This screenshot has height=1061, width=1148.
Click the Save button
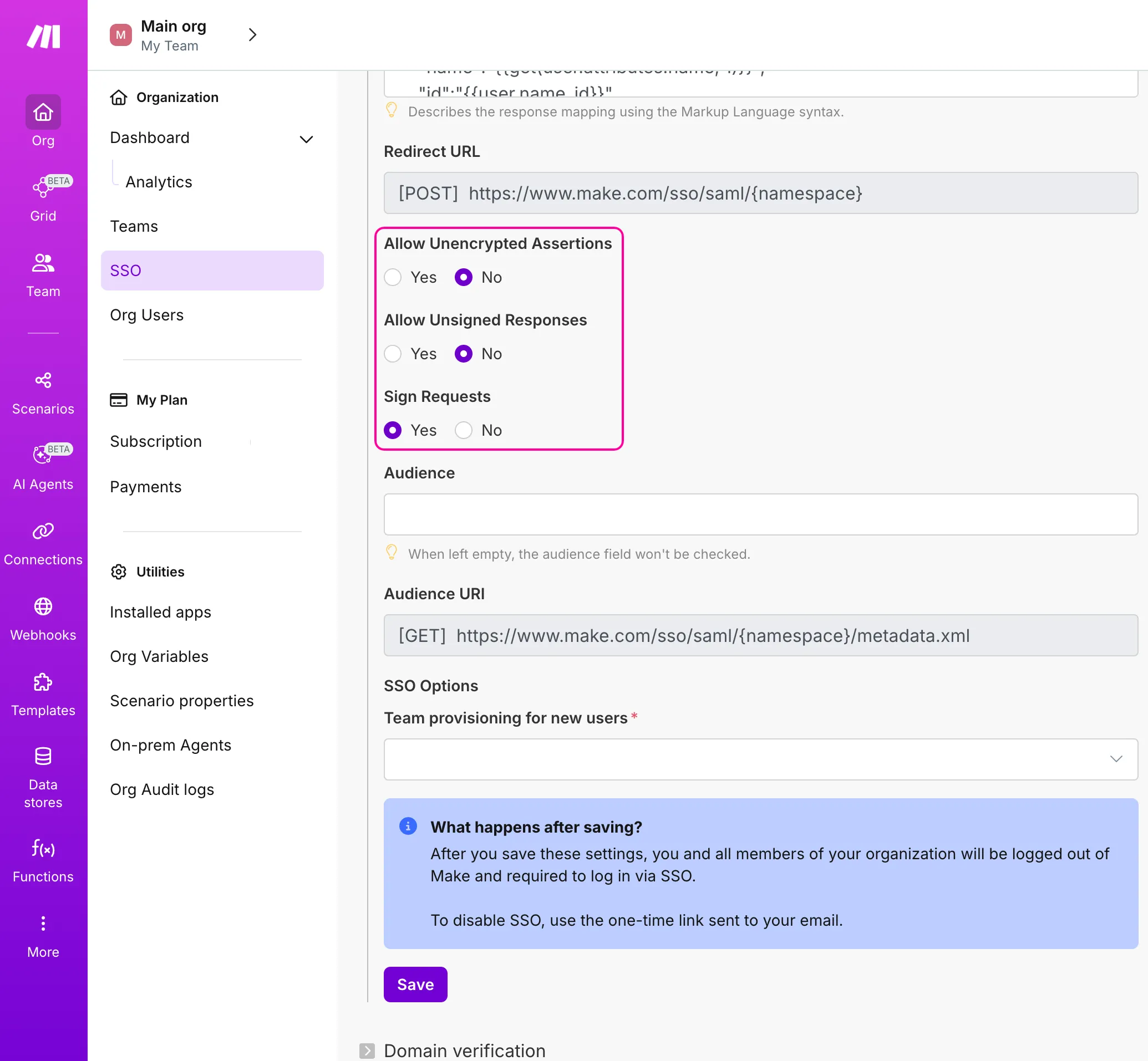[x=415, y=984]
